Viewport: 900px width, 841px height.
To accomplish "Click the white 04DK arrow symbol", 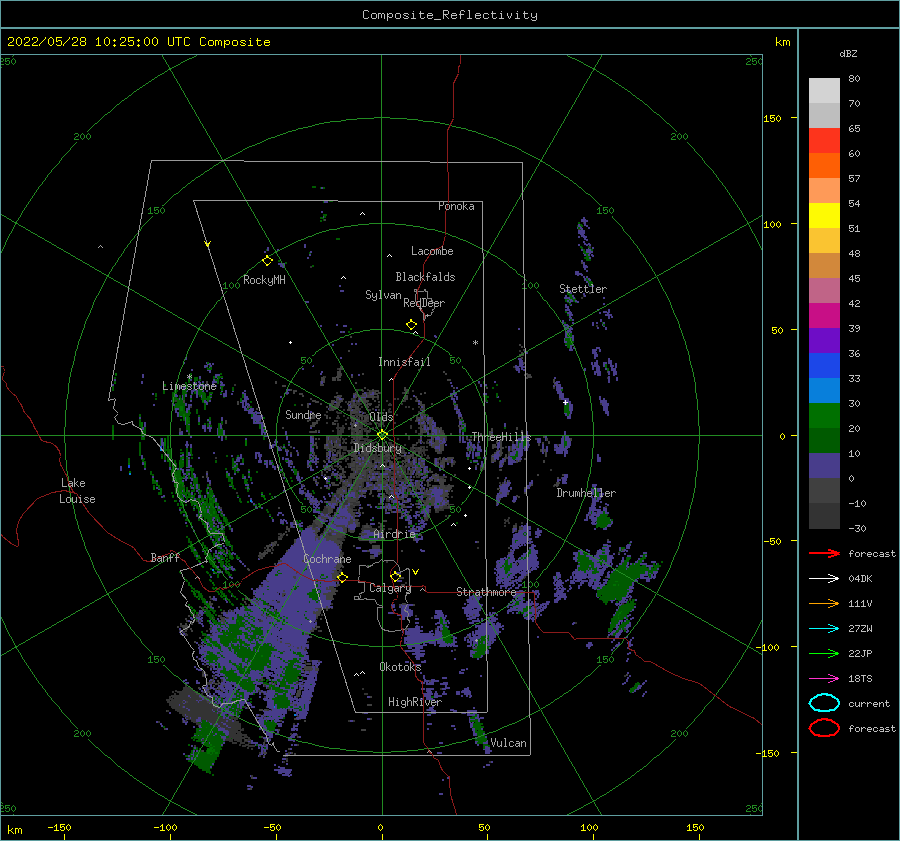I will click(x=824, y=578).
